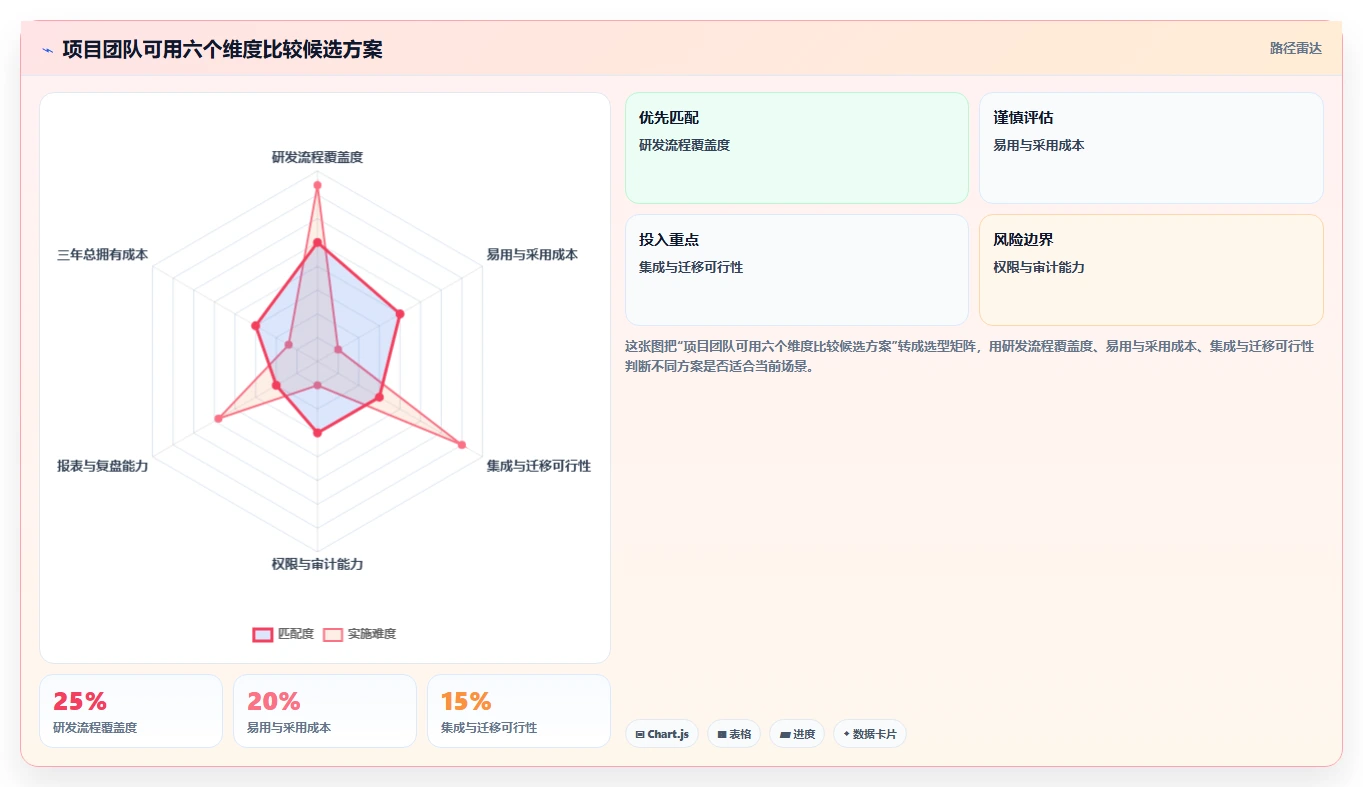Image resolution: width=1363 pixels, height=787 pixels.
Task: Click the 三年总拥有成本 axis label on radar
Action: 102,255
